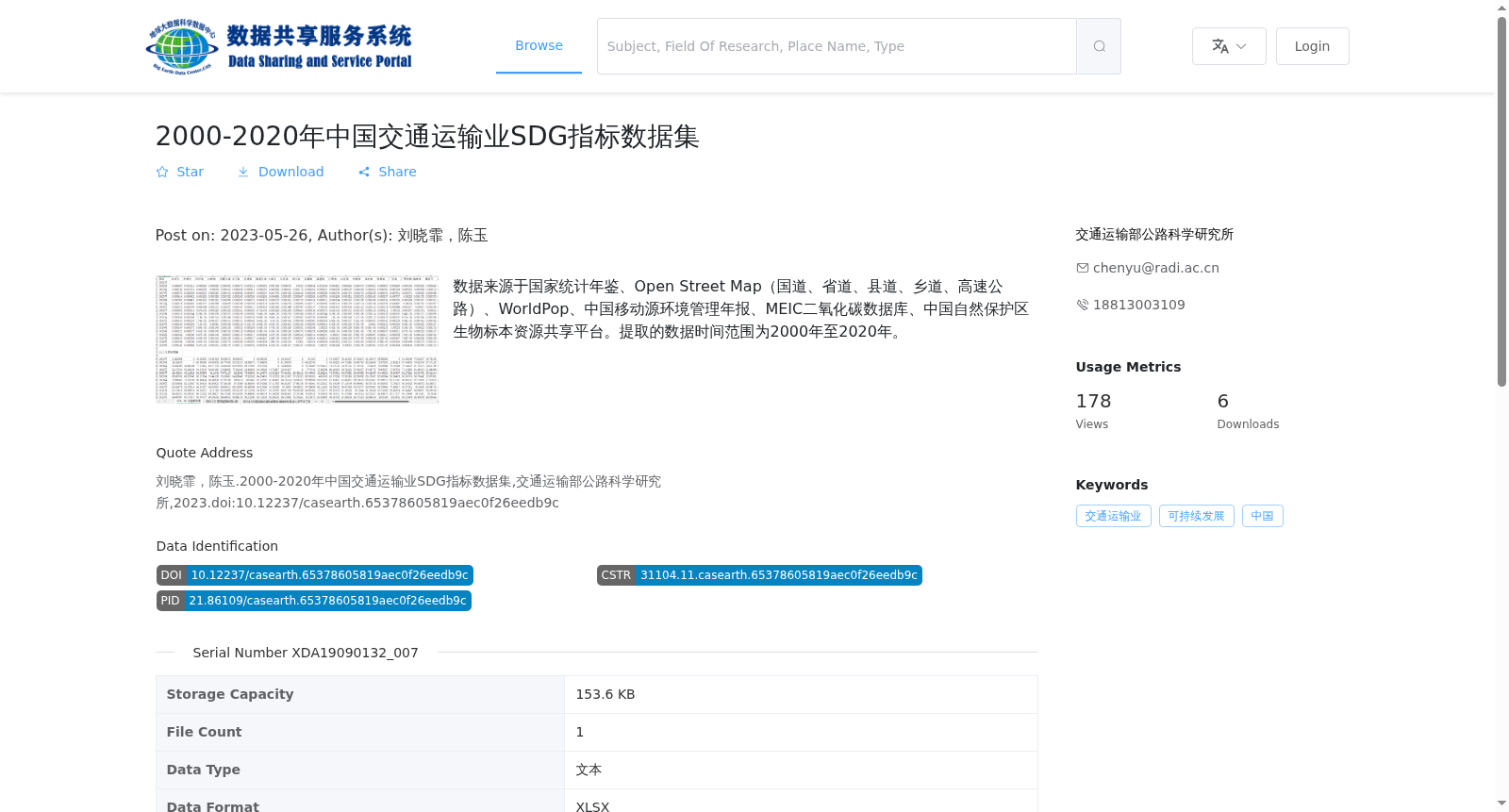Select the 可持续发展 keyword tag
Viewport: 1509px width, 812px height.
pos(1196,516)
